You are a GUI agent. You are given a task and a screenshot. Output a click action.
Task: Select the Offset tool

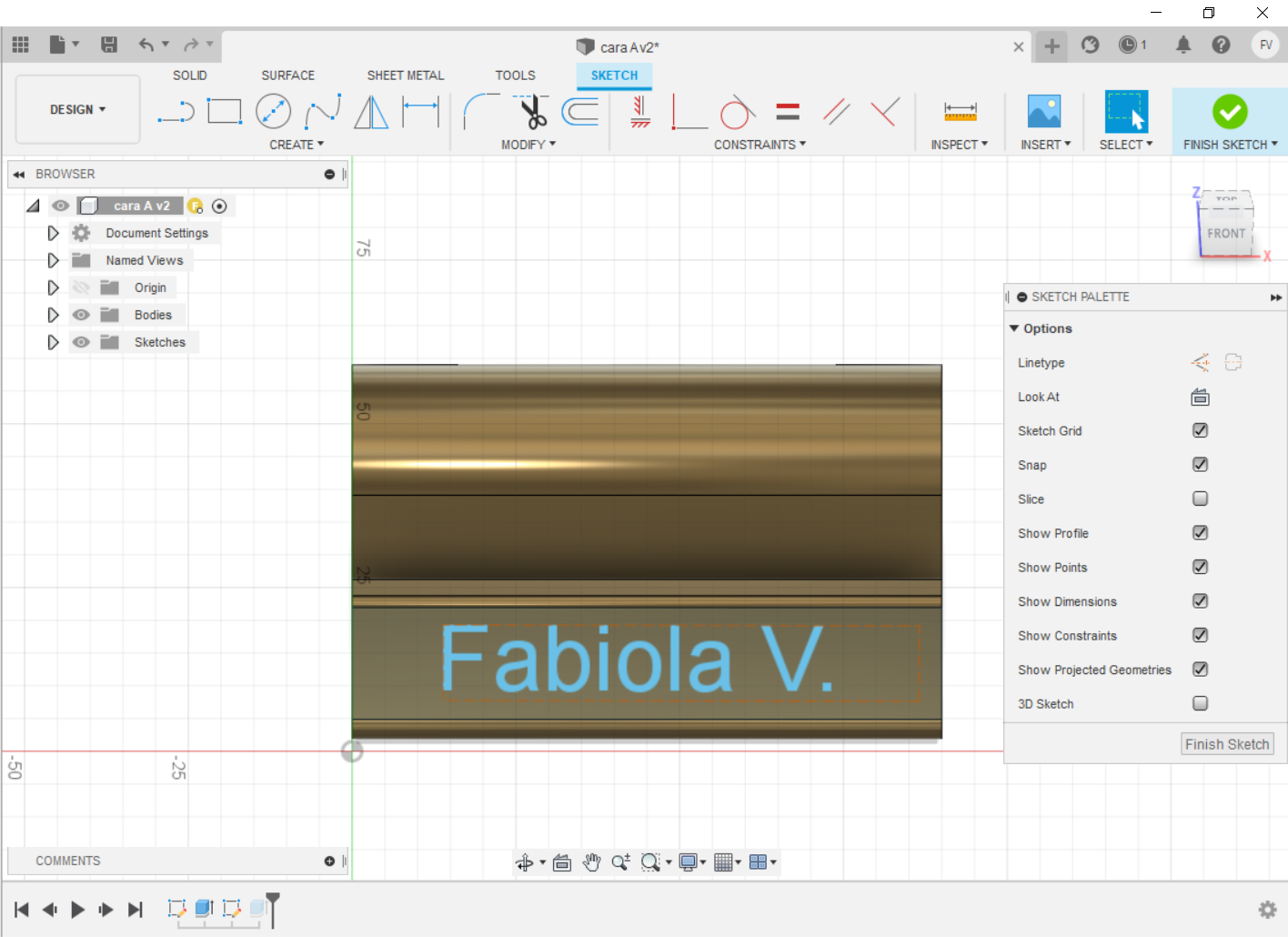pos(580,111)
